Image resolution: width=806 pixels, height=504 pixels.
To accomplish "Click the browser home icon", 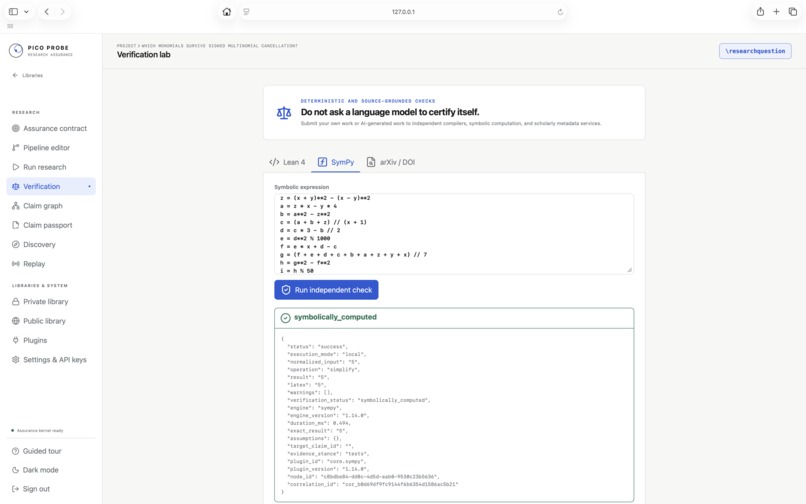I will (x=227, y=12).
